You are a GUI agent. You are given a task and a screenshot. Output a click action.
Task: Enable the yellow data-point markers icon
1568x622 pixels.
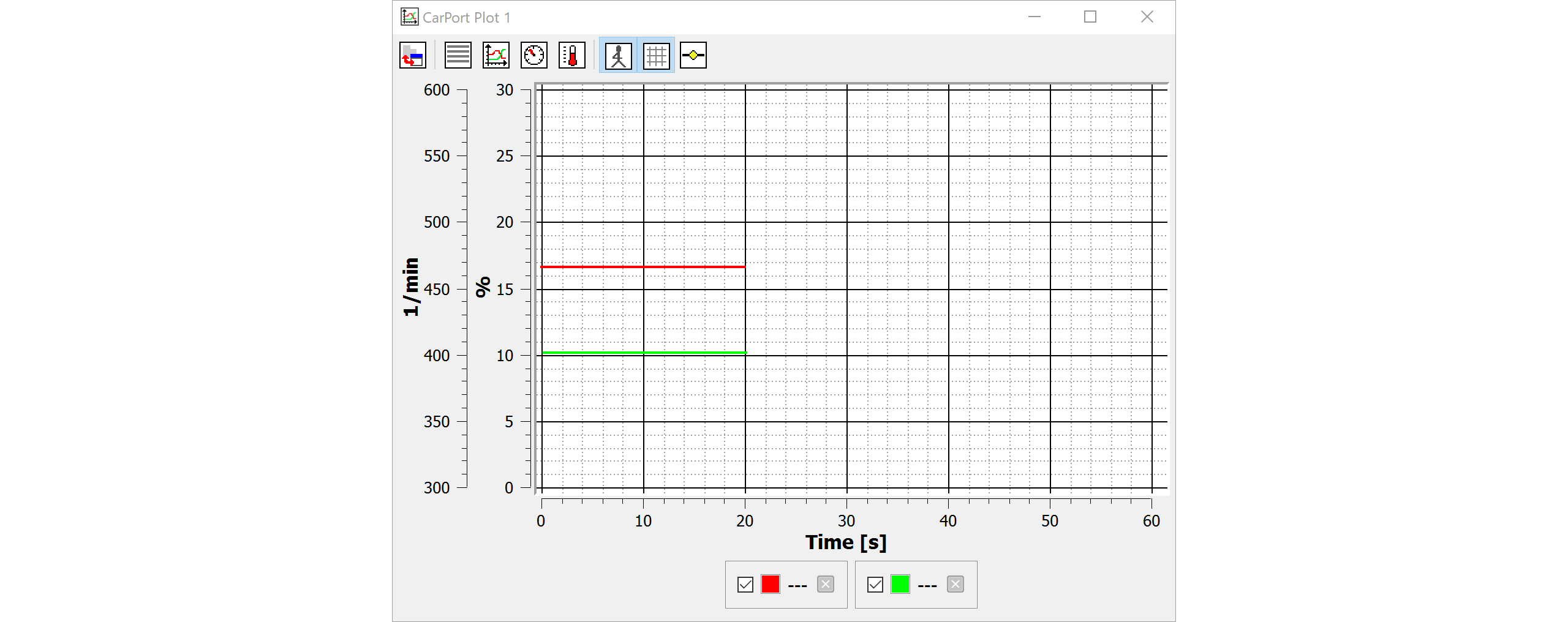693,55
